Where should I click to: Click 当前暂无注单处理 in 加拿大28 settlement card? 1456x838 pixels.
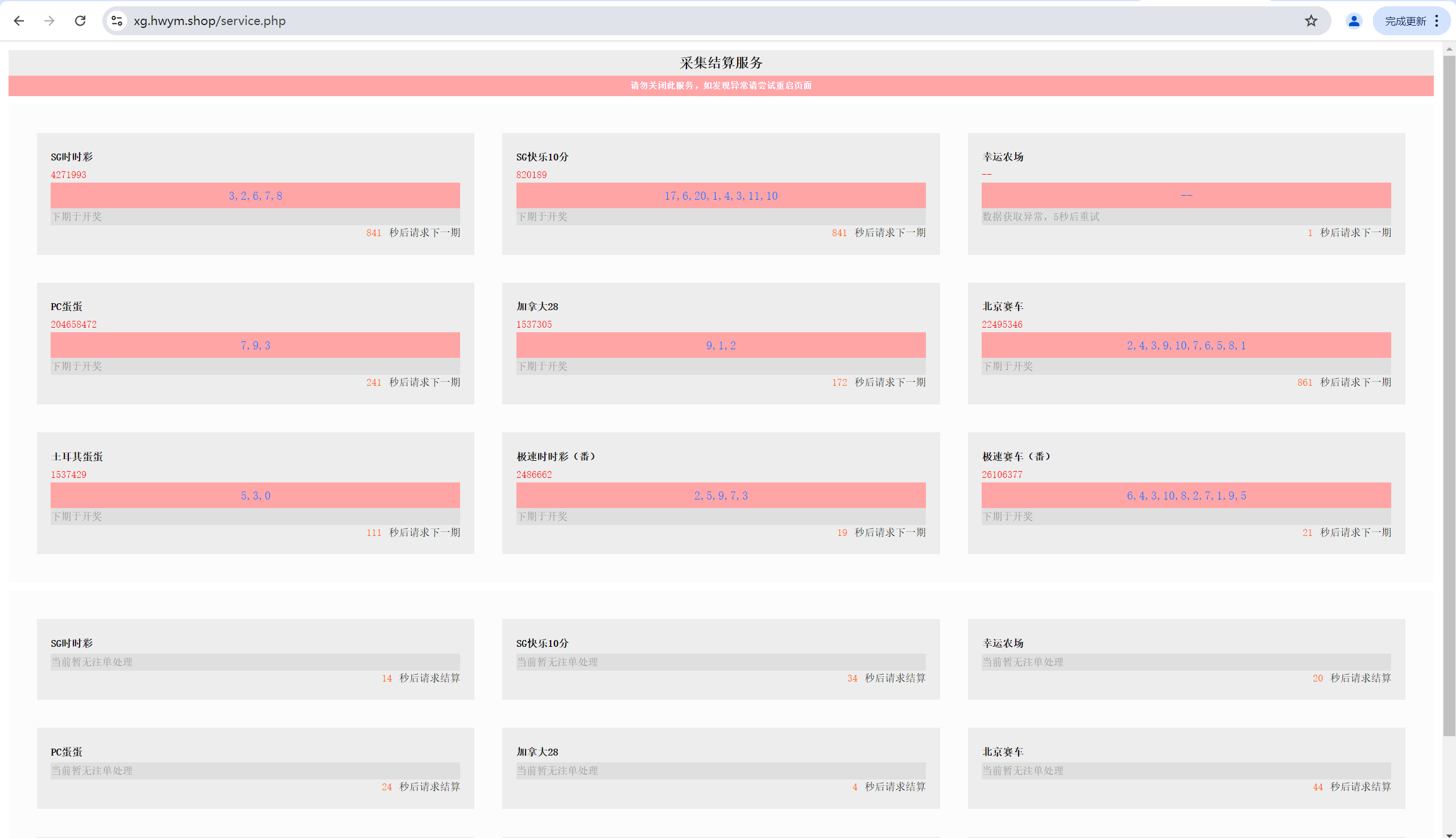[557, 771]
